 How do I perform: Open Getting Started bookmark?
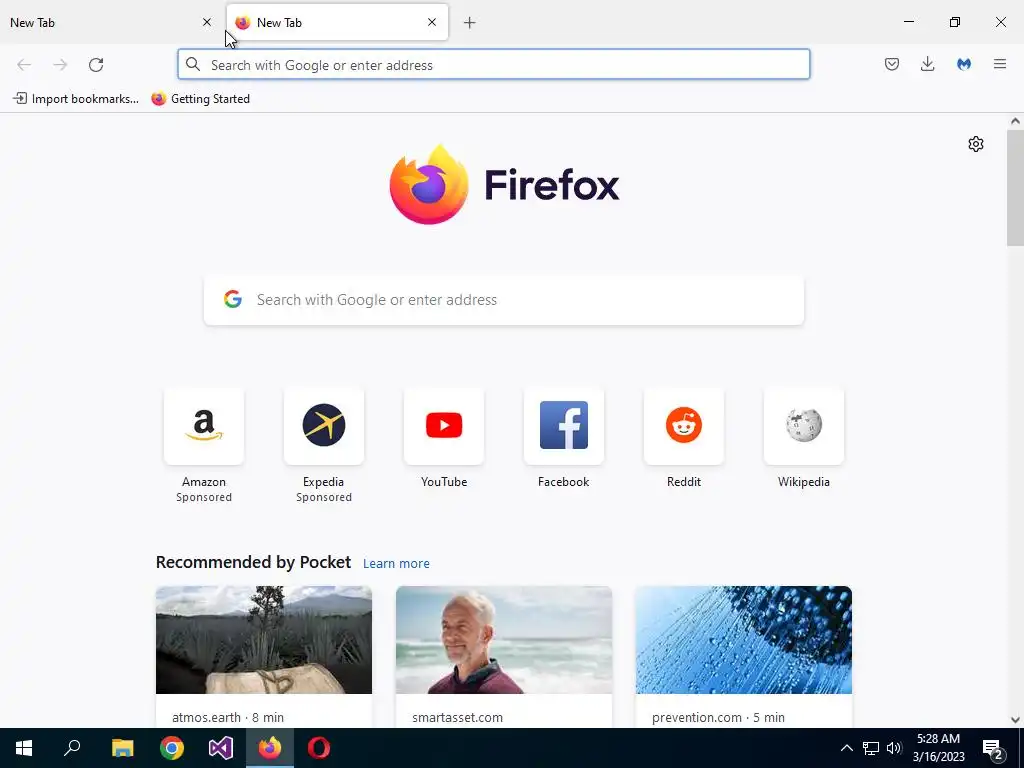coord(200,99)
